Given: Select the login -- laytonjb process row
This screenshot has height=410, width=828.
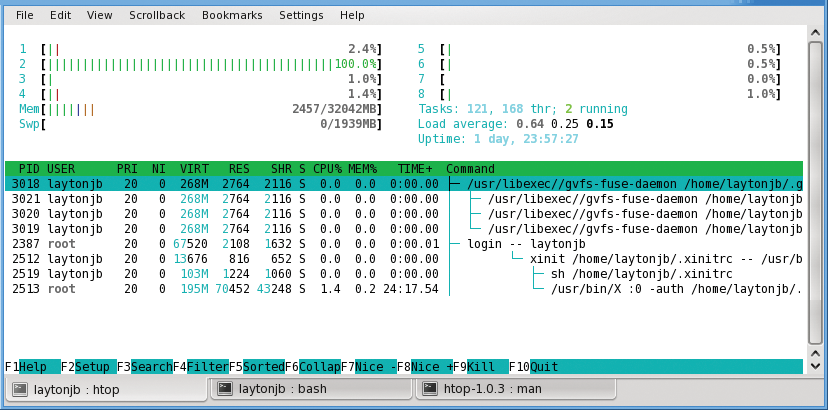Looking at the screenshot, I should pyautogui.click(x=404, y=244).
